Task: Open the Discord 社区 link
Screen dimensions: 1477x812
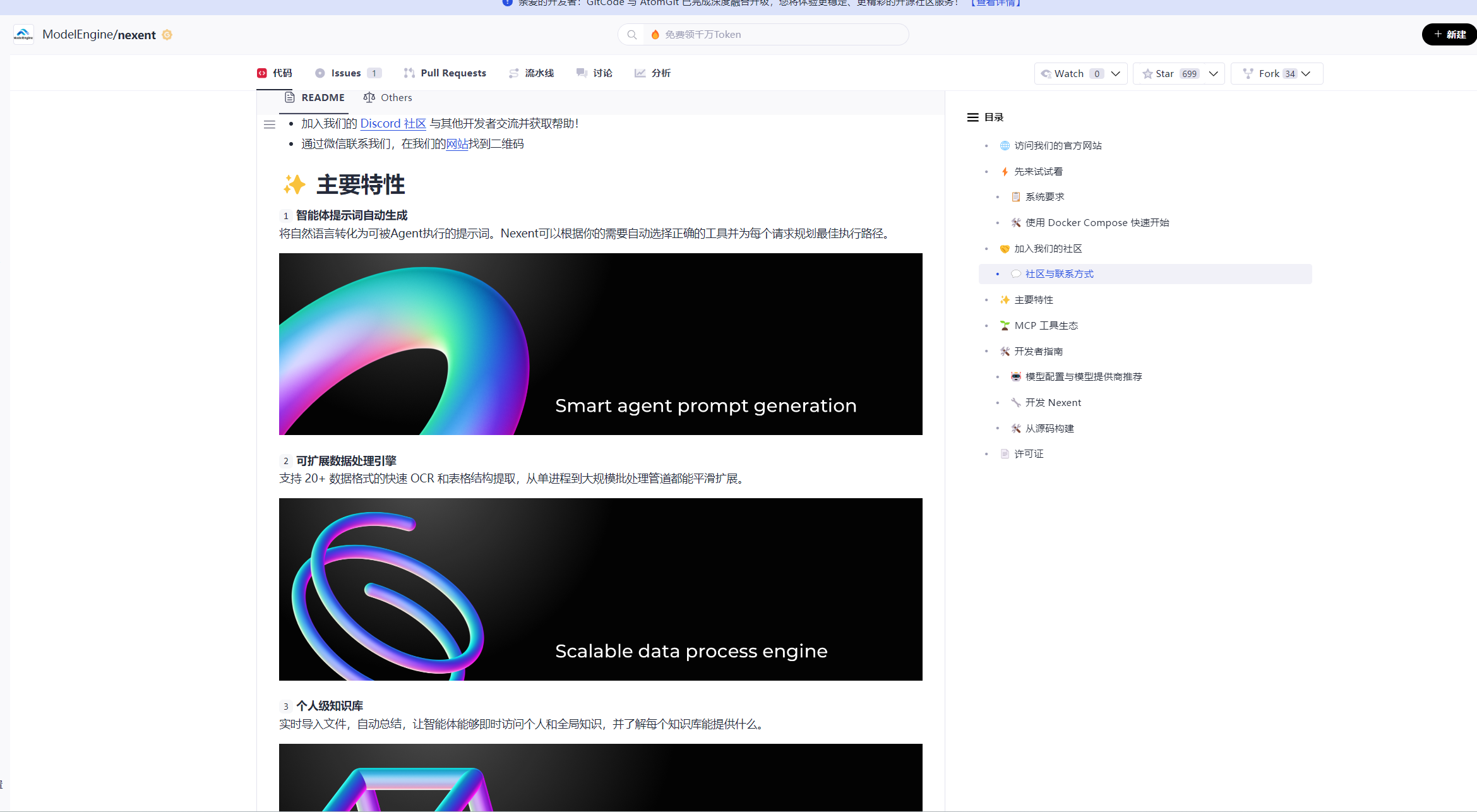Action: pos(393,124)
